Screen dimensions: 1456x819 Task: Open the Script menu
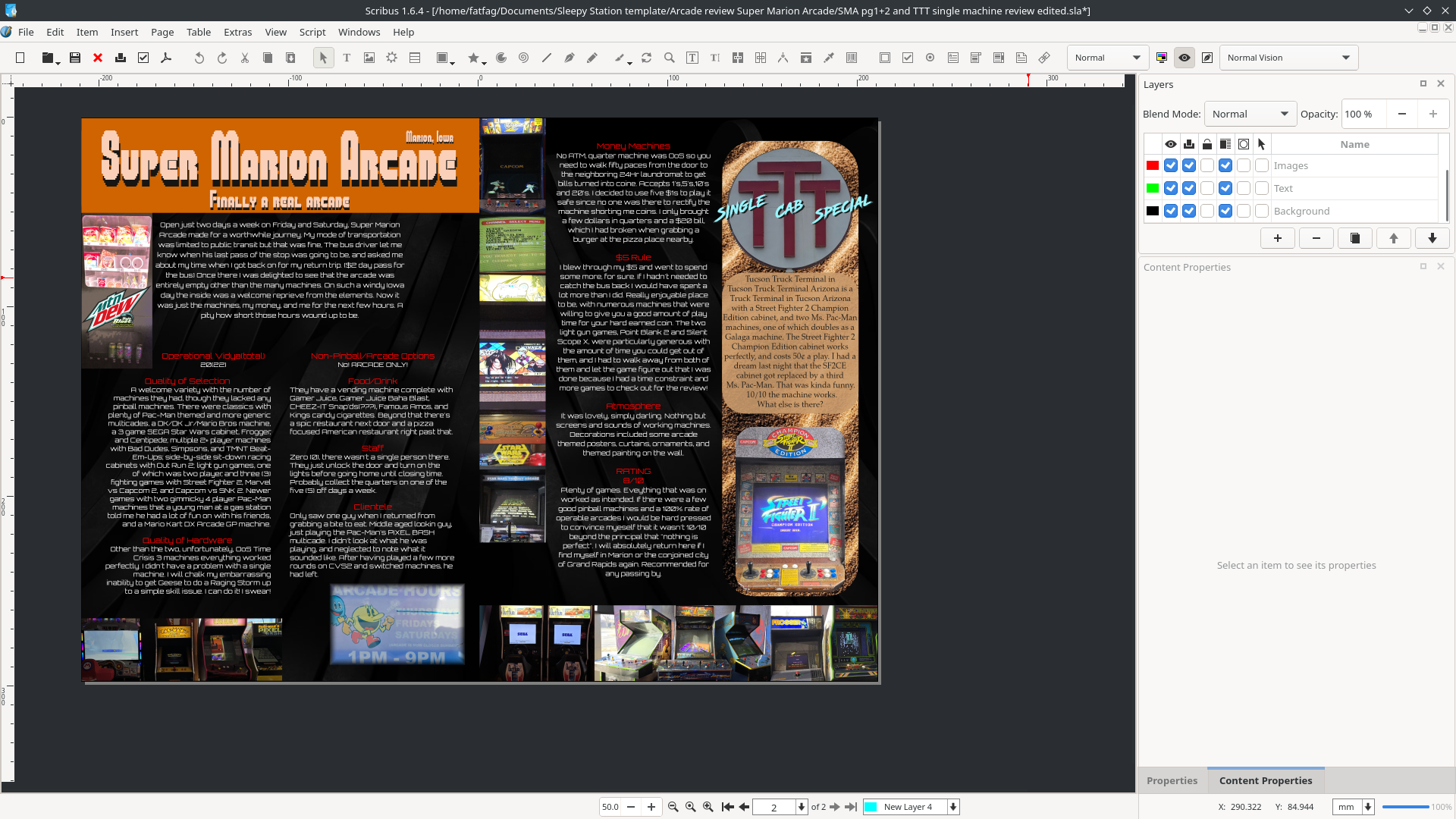pyautogui.click(x=312, y=32)
